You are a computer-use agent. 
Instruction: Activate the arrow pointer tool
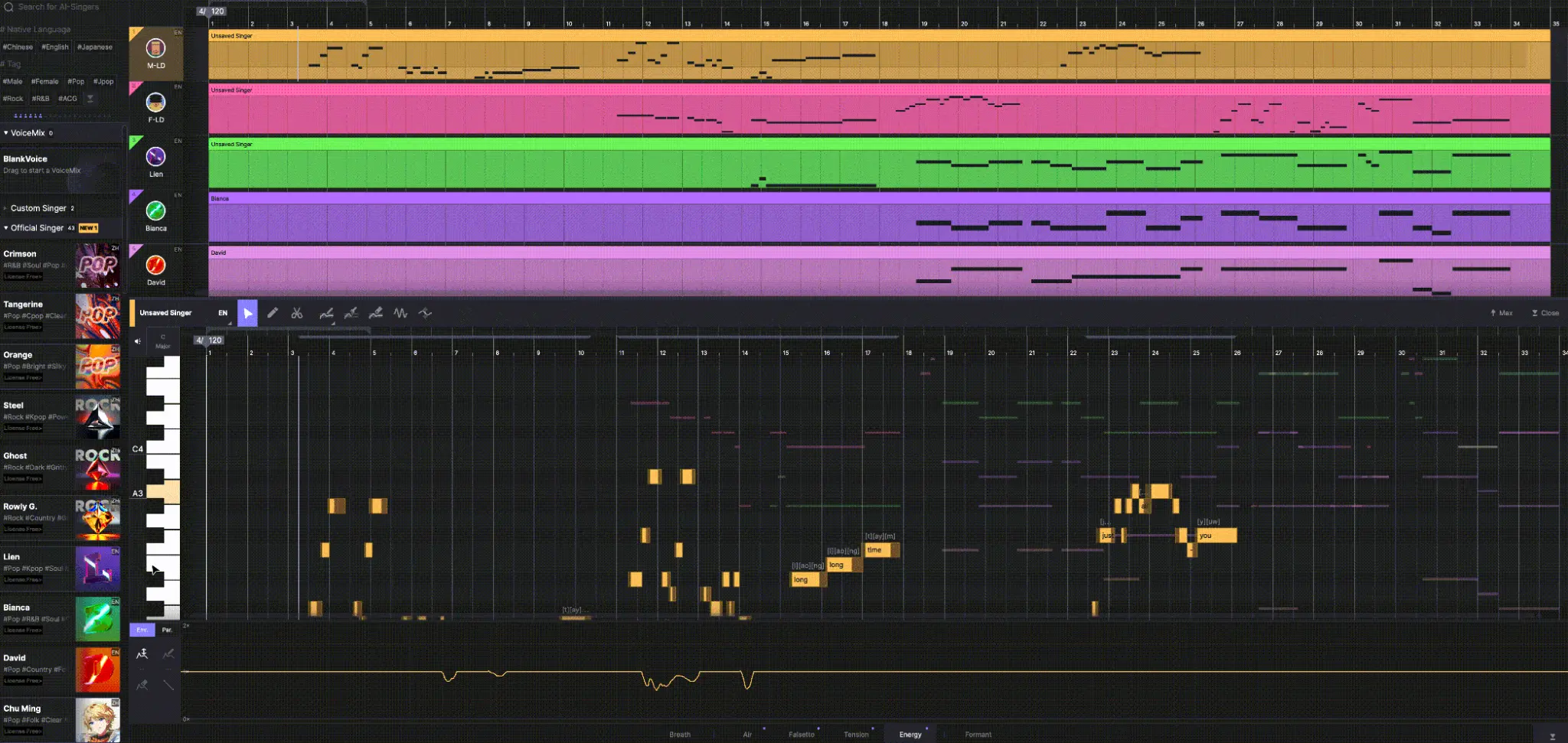coord(247,313)
